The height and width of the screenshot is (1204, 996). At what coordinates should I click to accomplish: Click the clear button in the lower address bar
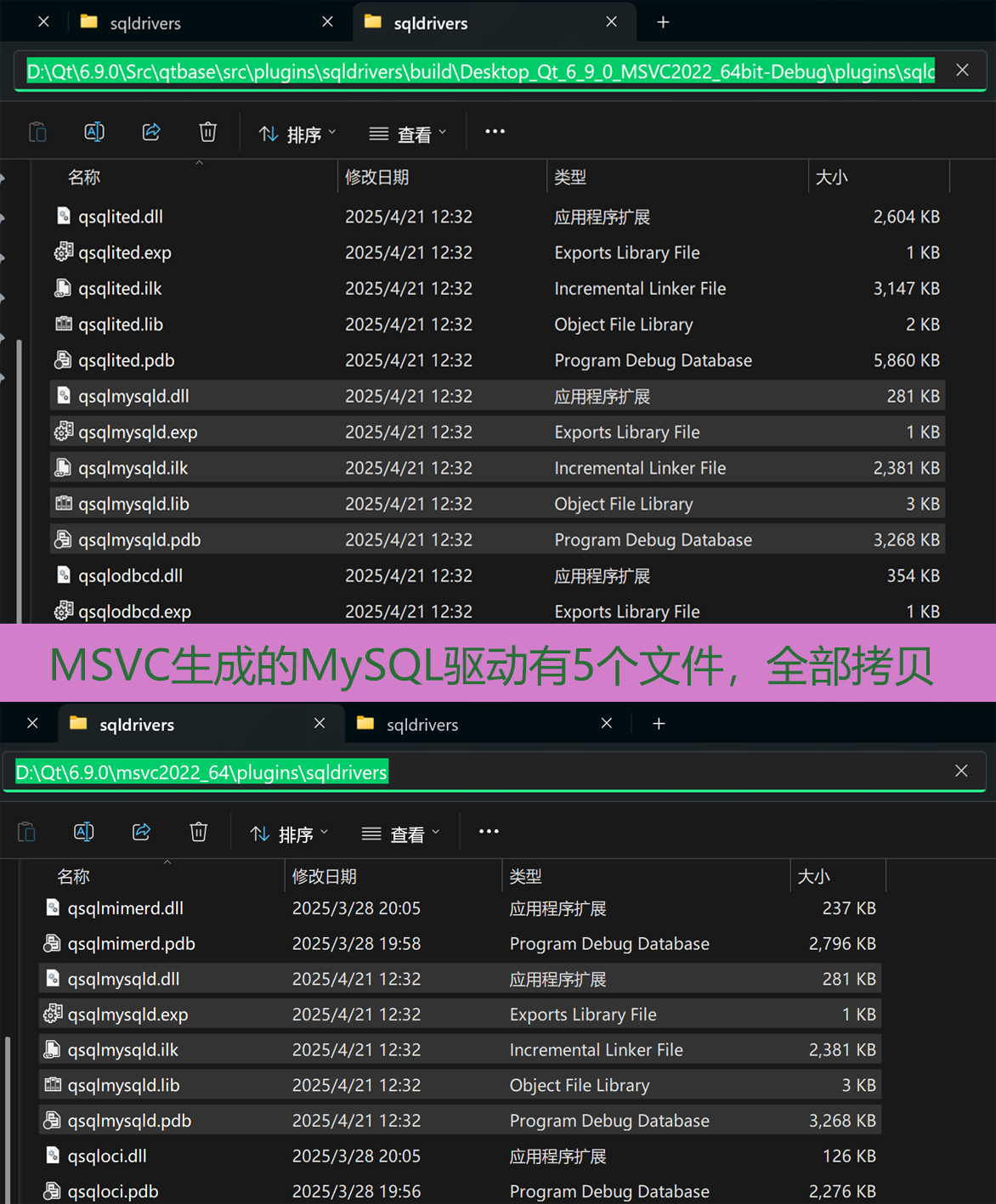(x=960, y=772)
